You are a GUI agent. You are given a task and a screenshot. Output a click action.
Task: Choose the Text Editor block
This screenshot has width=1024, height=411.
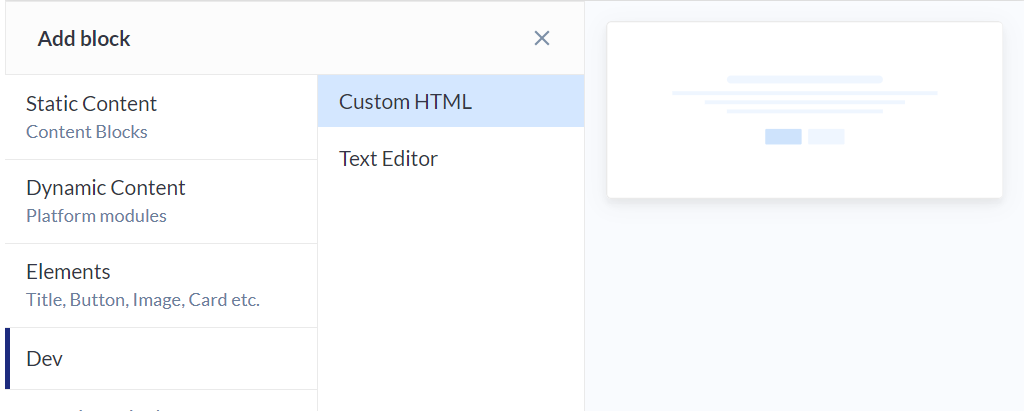pos(450,158)
